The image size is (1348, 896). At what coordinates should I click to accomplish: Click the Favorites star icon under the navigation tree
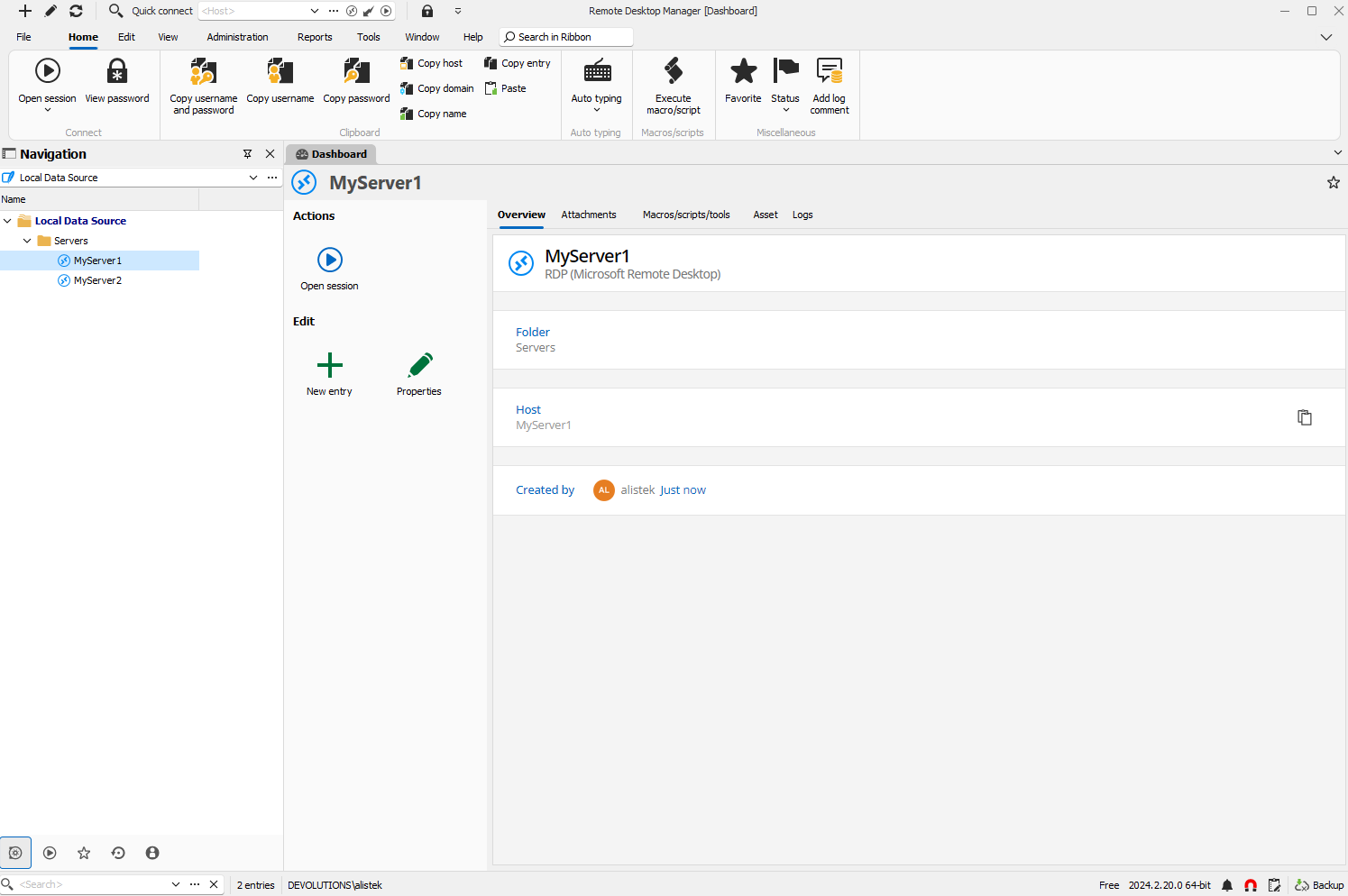click(84, 853)
